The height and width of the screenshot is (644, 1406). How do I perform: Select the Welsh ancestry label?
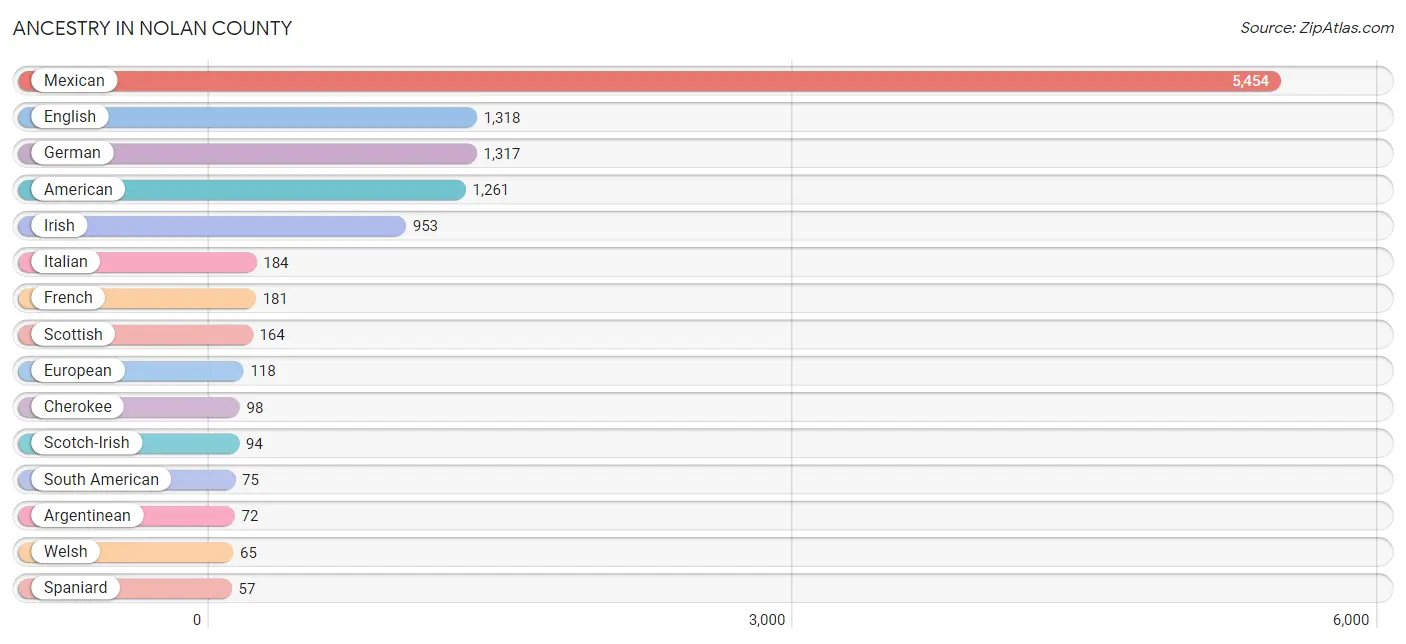point(66,552)
